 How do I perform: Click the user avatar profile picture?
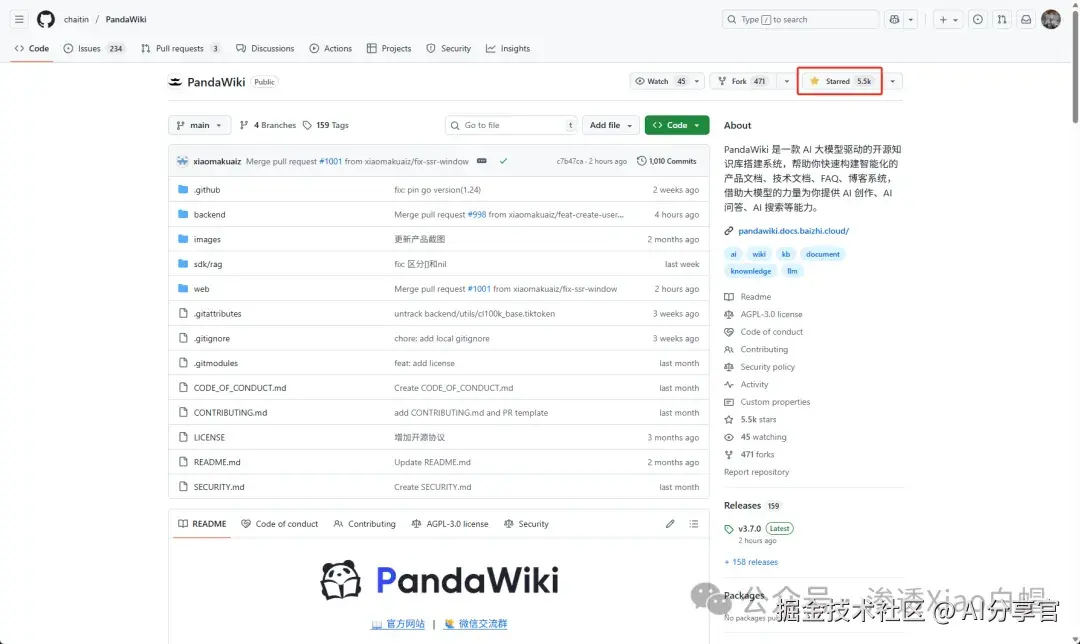tap(1051, 19)
